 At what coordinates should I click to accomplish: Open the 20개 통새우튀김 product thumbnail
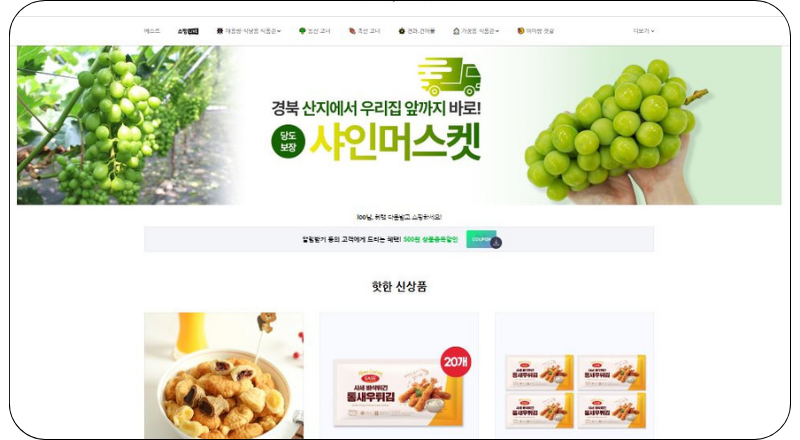(x=399, y=376)
